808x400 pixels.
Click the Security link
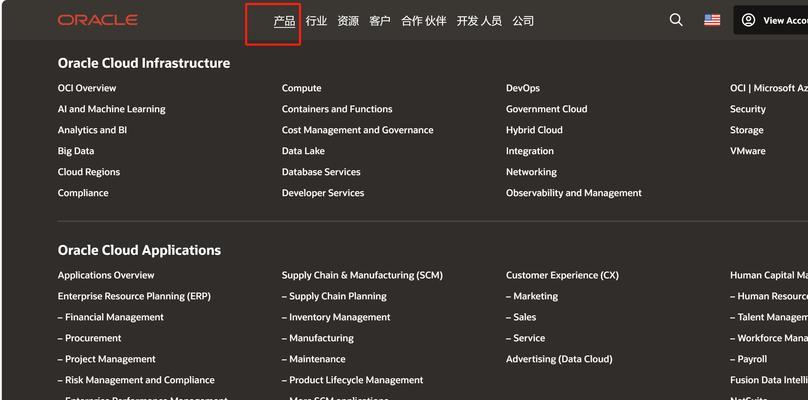tap(748, 109)
